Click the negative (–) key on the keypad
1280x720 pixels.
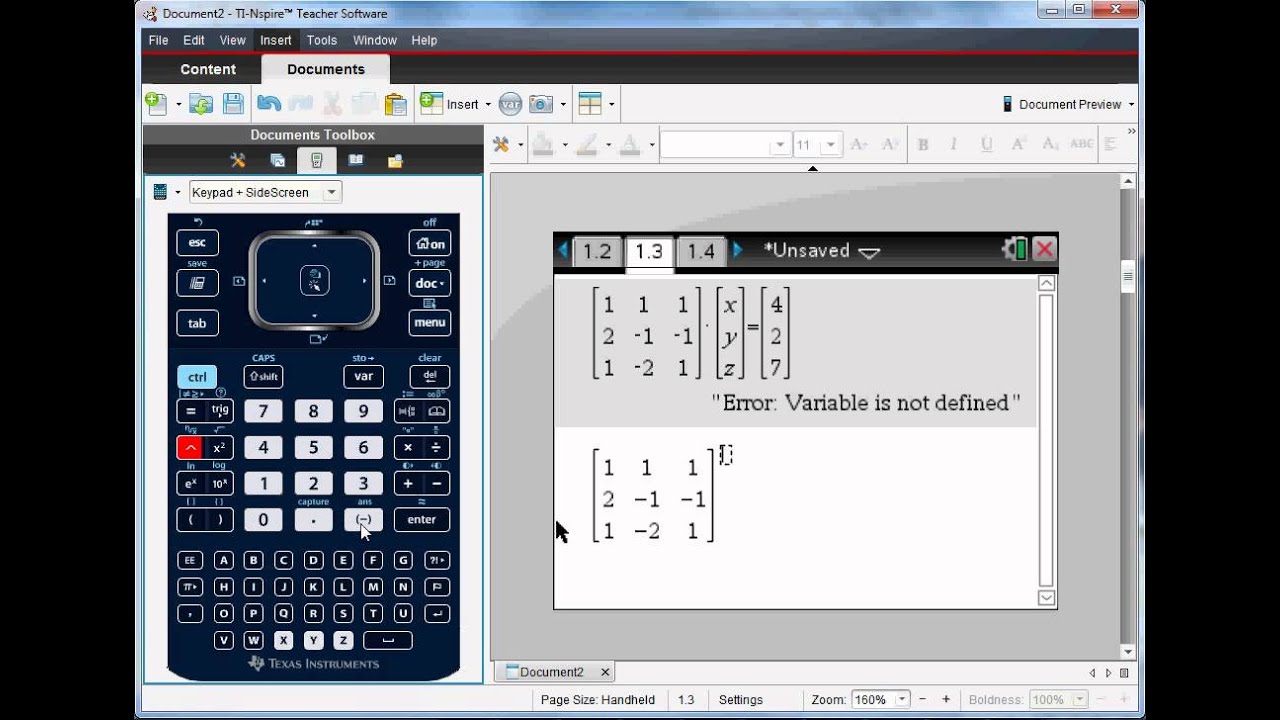[x=363, y=519]
